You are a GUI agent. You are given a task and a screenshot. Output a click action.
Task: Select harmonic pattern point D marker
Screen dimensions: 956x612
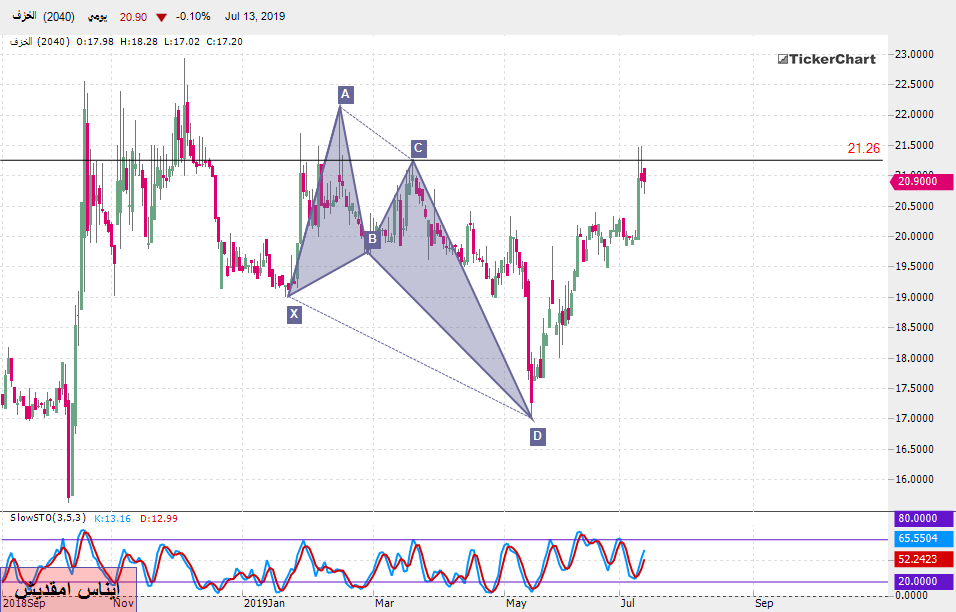538,436
